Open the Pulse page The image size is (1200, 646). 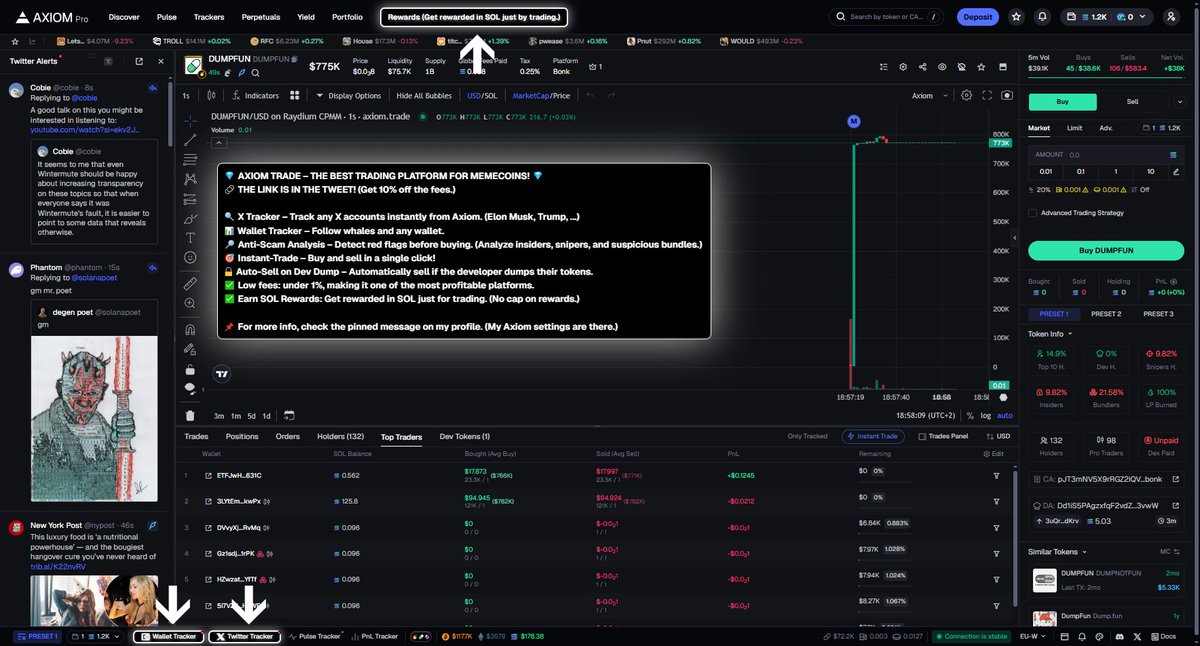coord(167,17)
